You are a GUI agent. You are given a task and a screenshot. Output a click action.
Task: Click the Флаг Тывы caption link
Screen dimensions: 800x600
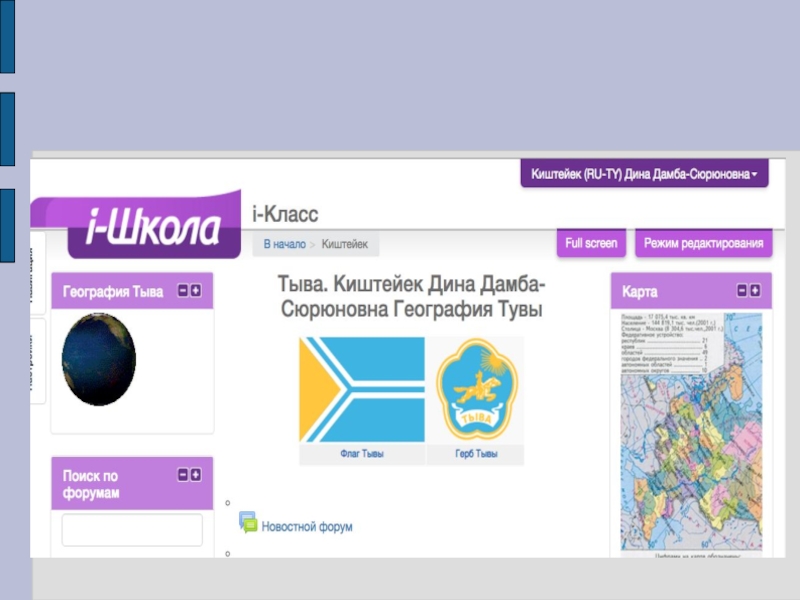tap(362, 454)
